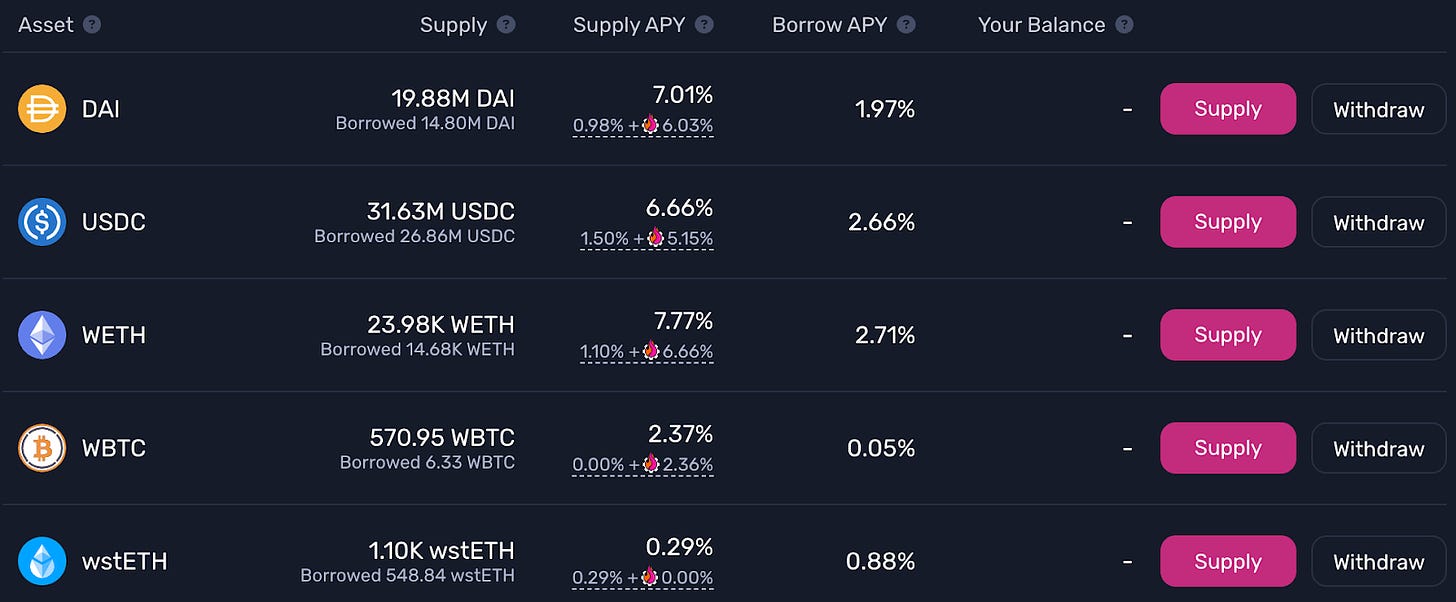Screen dimensions: 1456x602
Task: Click Withdraw button in the DAI row
Action: click(x=1378, y=109)
